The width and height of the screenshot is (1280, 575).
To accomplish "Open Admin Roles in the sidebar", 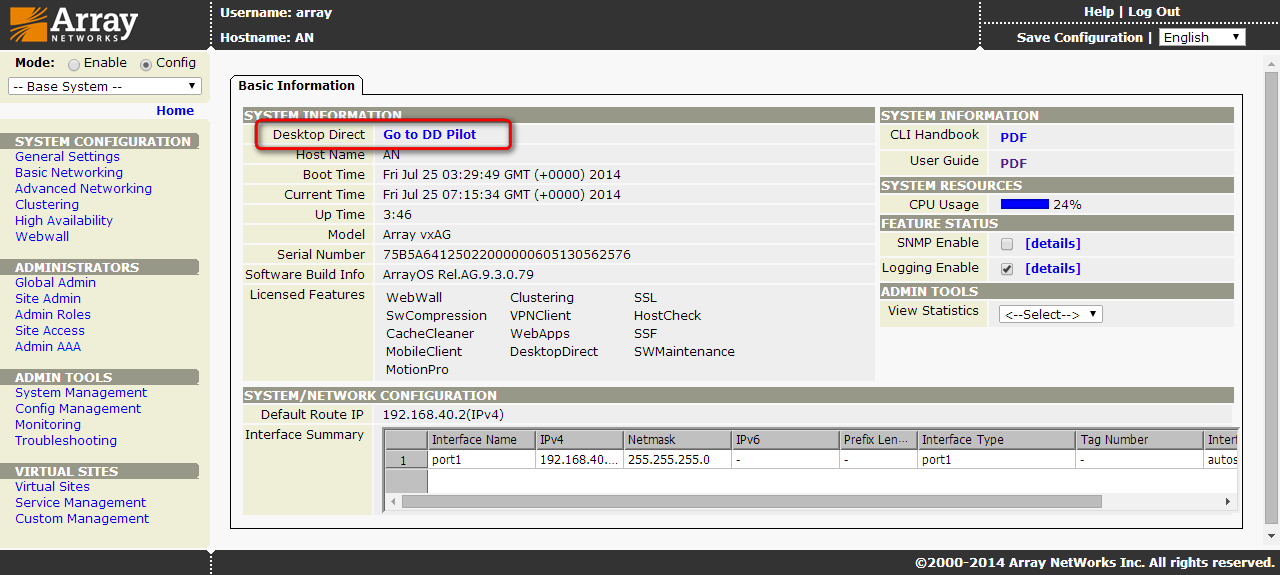I will pos(53,315).
